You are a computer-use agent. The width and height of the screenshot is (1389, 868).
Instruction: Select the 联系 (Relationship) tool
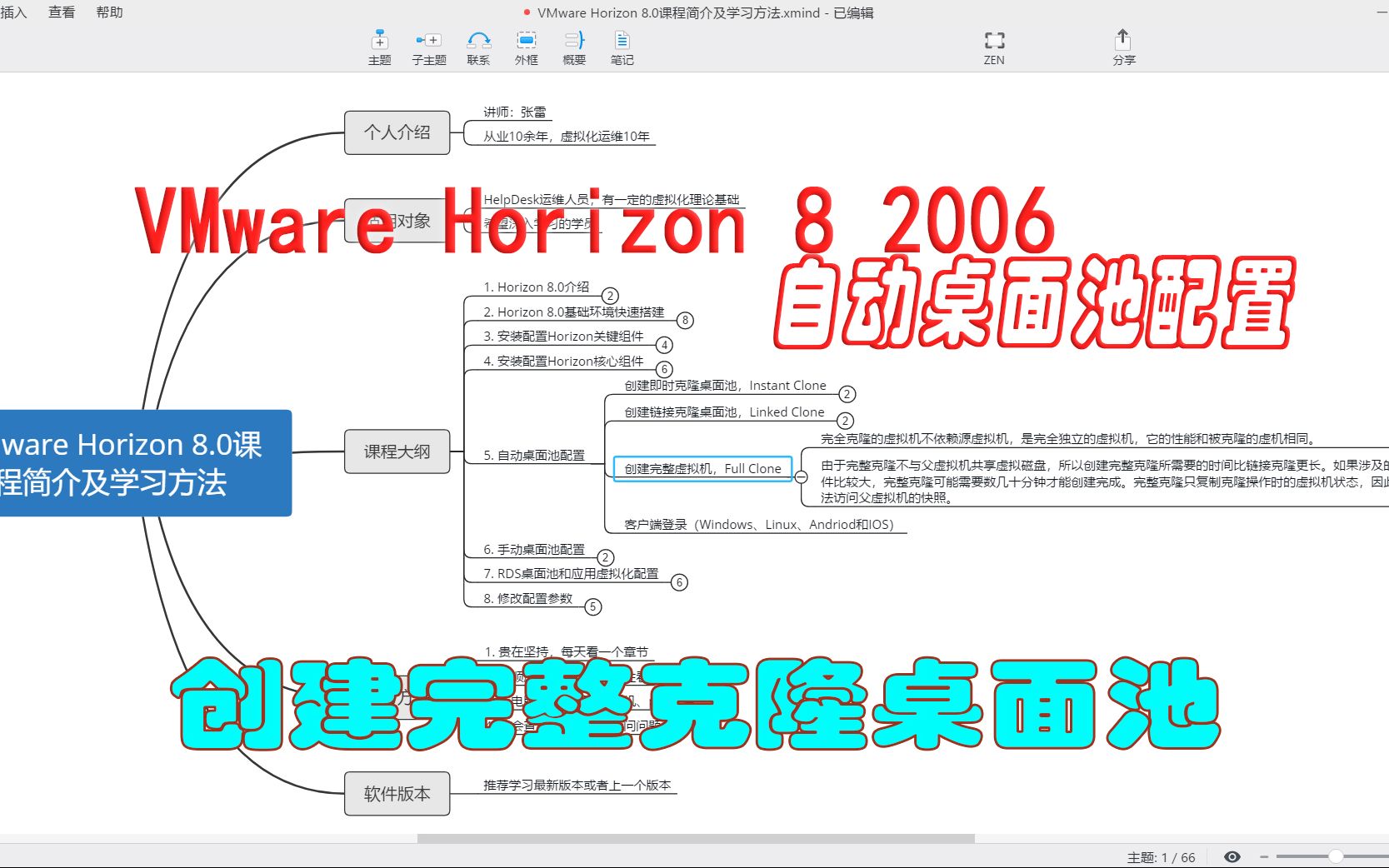[478, 47]
